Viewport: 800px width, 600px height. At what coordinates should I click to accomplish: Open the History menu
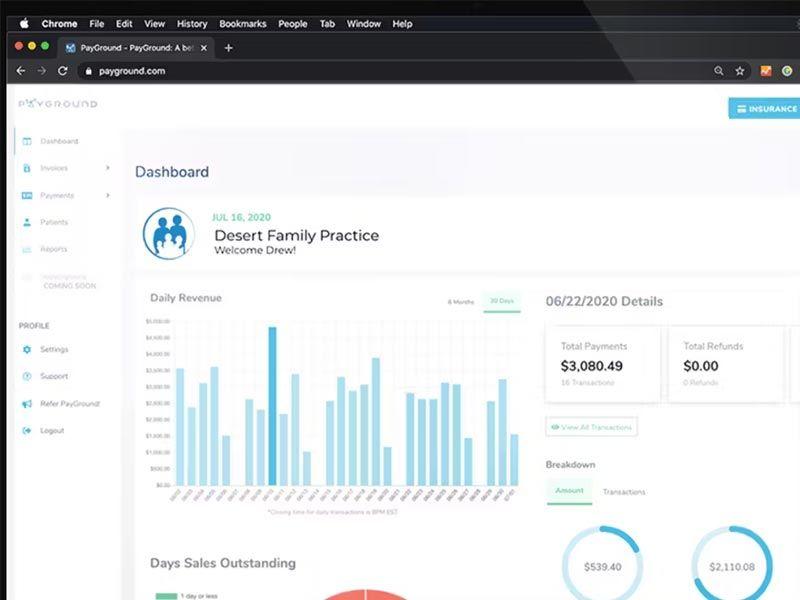click(192, 24)
